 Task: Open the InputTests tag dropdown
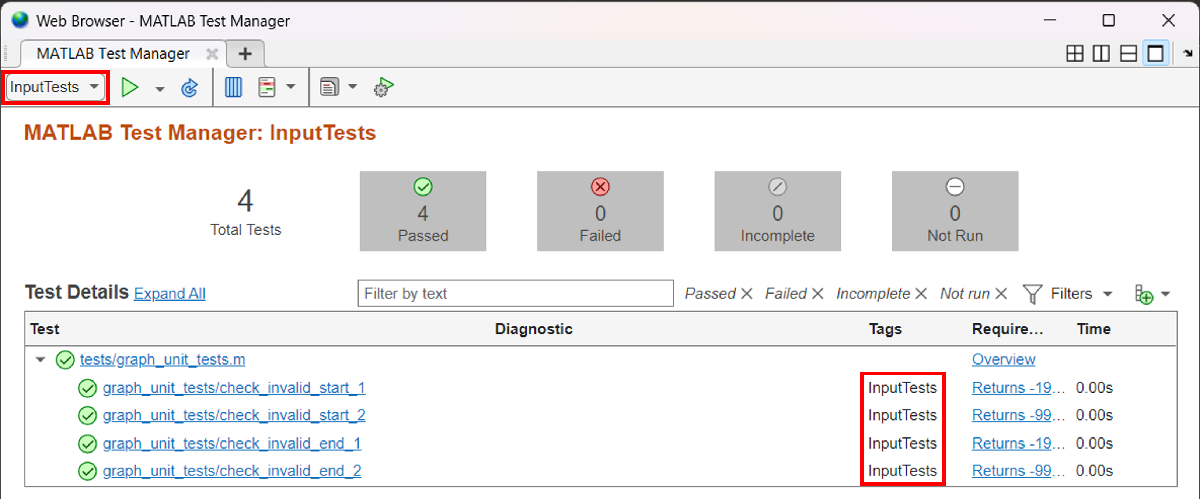(56, 87)
